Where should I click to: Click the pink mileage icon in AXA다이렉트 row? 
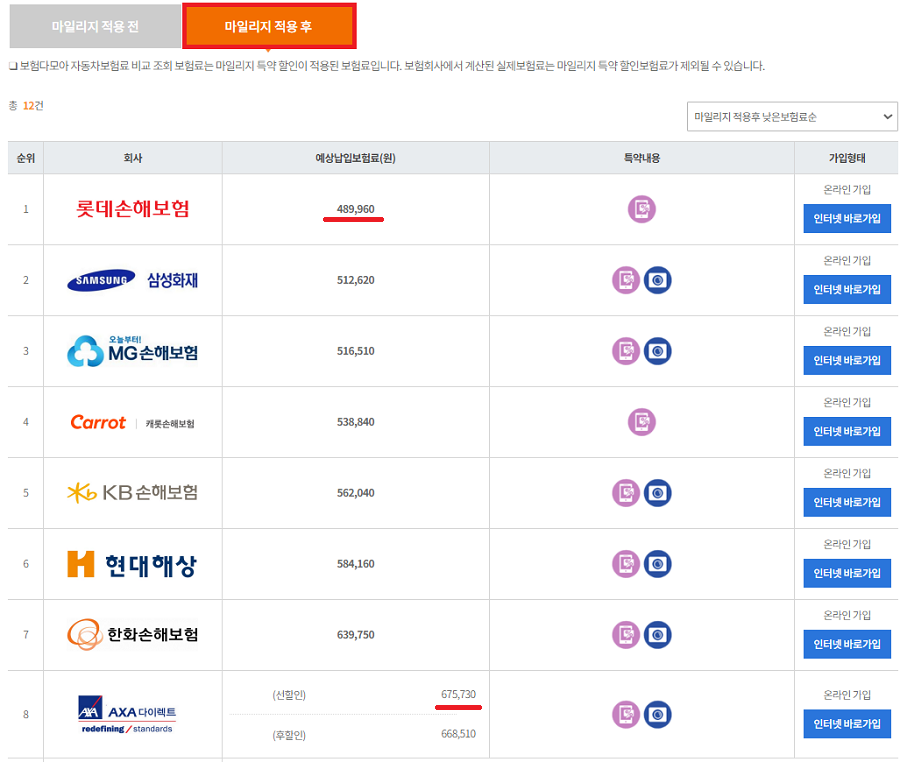(626, 714)
